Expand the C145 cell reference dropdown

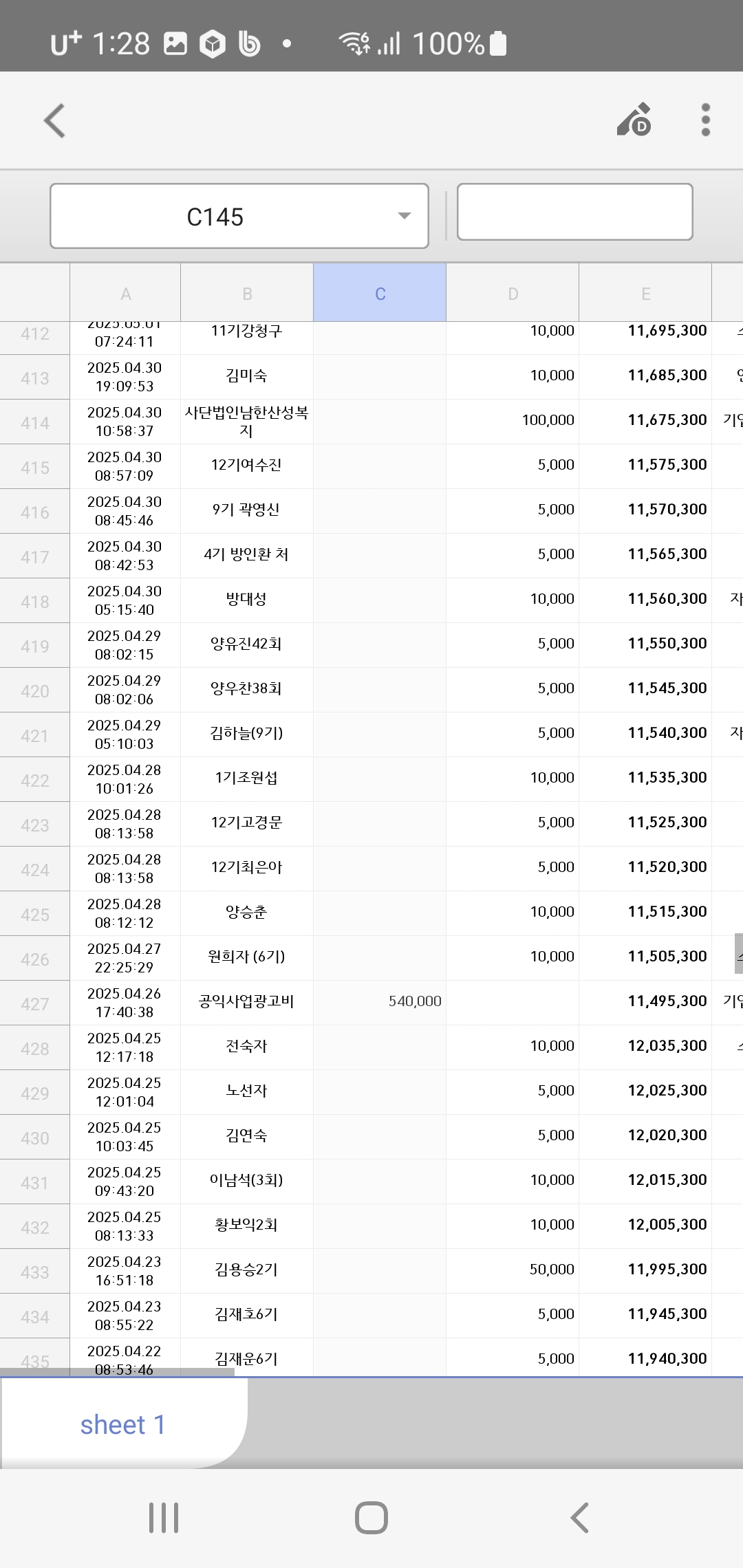405,216
